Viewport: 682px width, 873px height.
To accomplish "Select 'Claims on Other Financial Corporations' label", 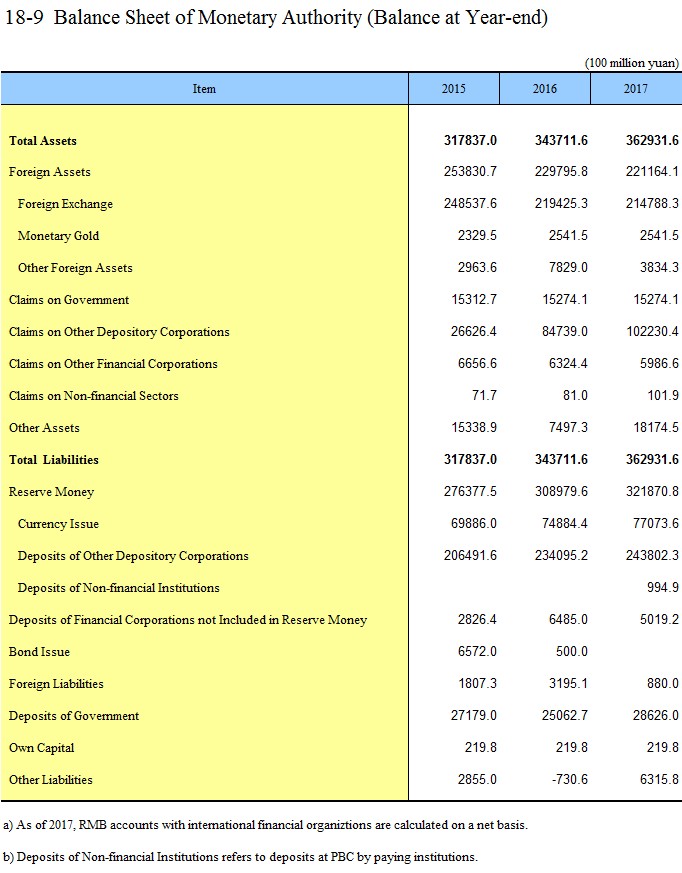I will pyautogui.click(x=113, y=364).
